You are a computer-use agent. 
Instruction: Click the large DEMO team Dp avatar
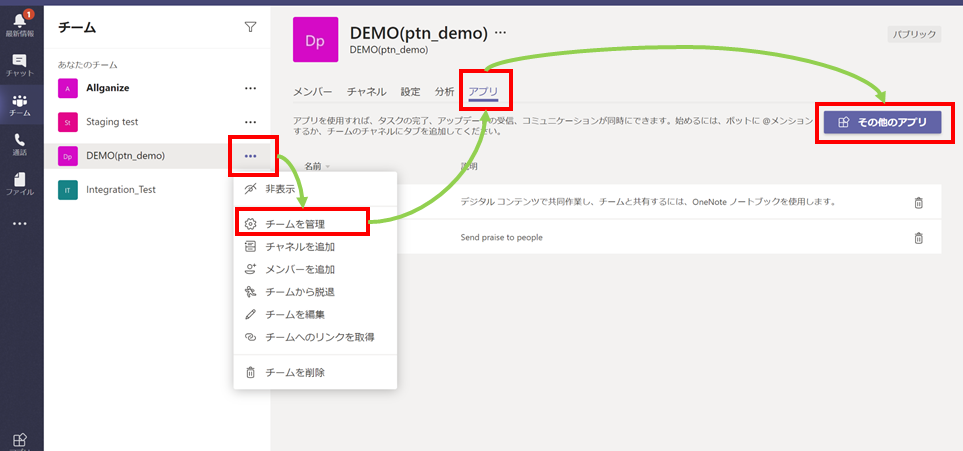point(316,39)
